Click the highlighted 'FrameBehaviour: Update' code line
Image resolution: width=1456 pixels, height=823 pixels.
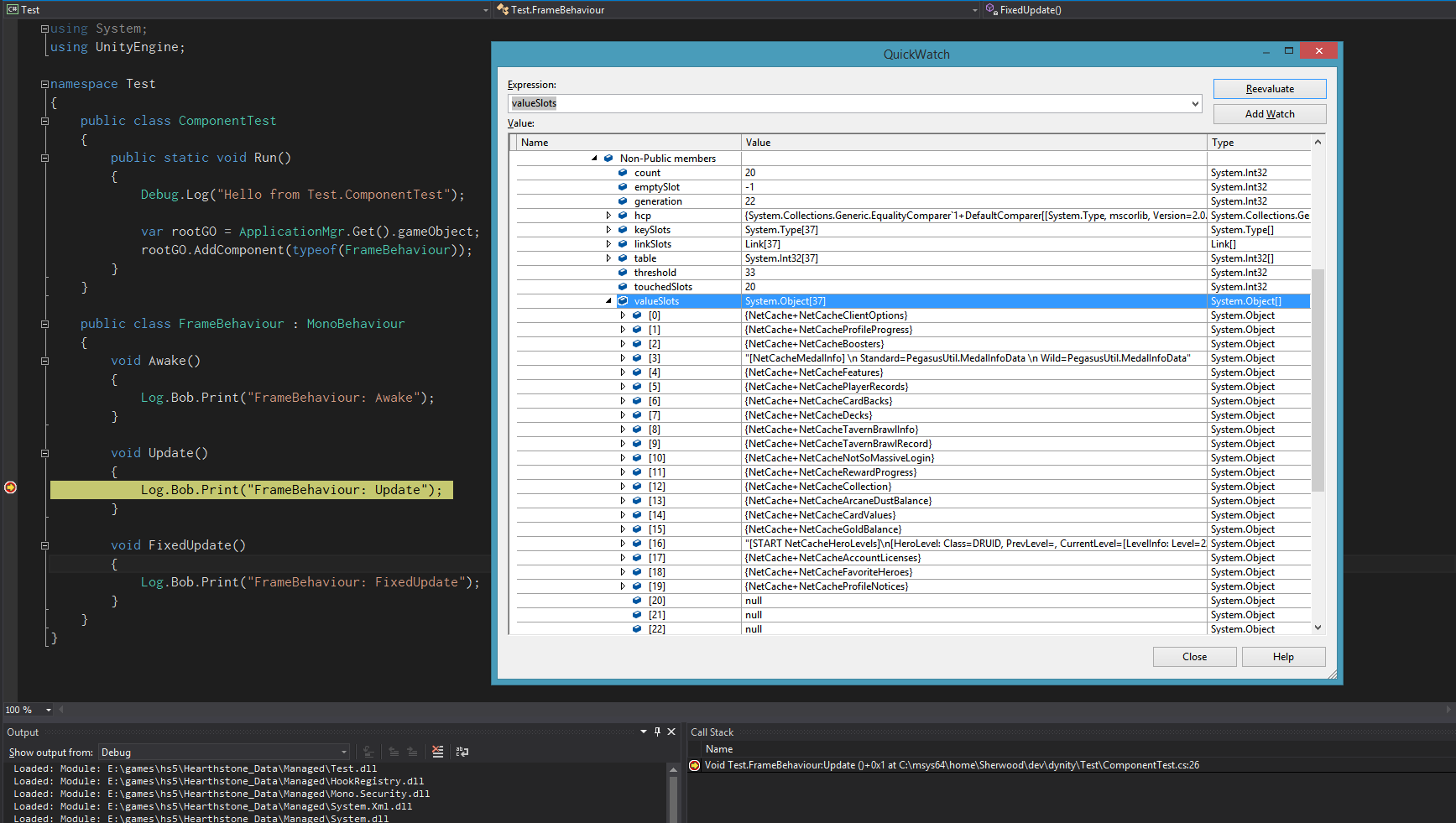252,490
